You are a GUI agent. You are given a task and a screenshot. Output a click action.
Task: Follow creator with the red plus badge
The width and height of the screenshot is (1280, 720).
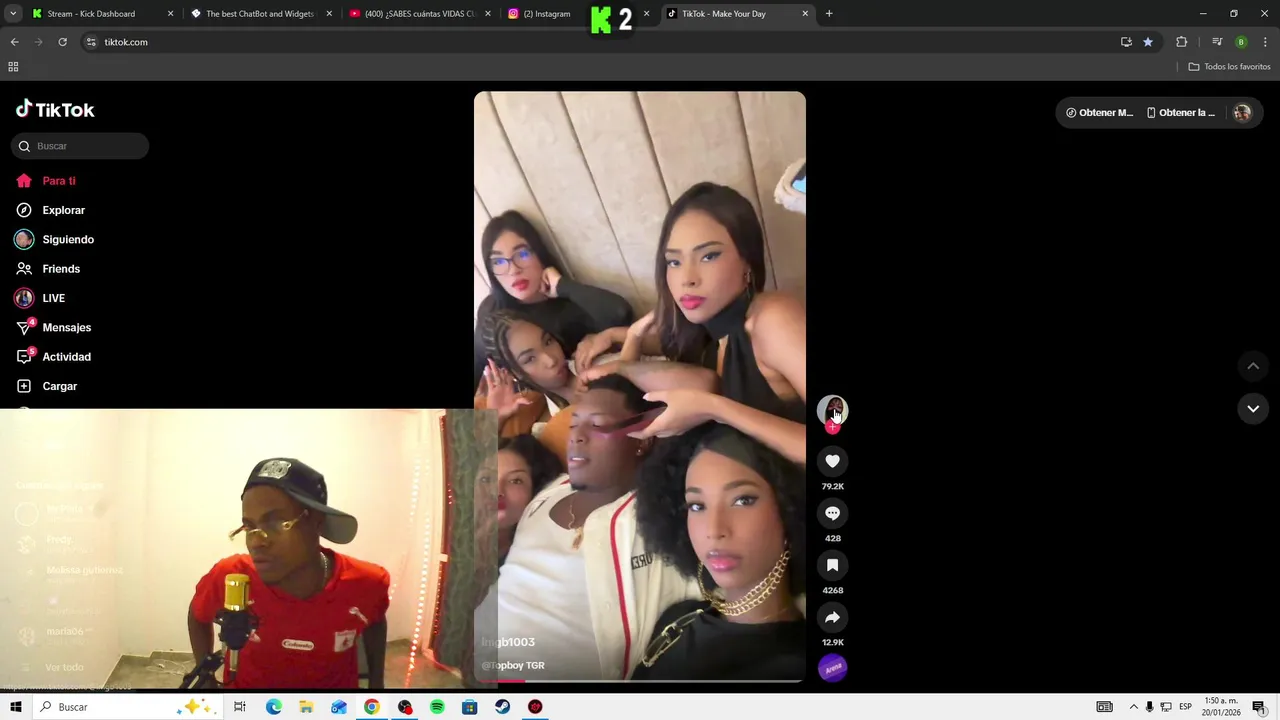tap(832, 427)
